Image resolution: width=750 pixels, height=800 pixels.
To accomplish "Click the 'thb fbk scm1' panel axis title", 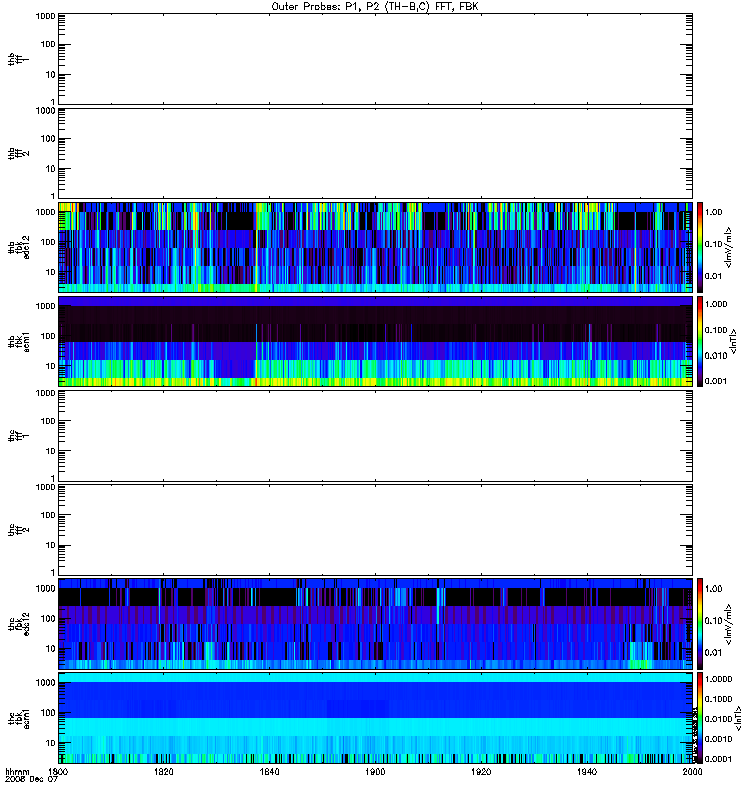I will tap(19, 342).
